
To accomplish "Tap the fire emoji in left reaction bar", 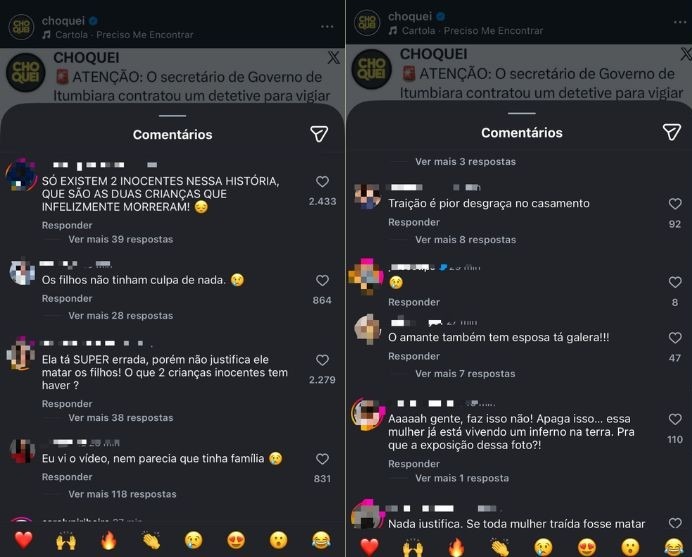I will click(109, 540).
